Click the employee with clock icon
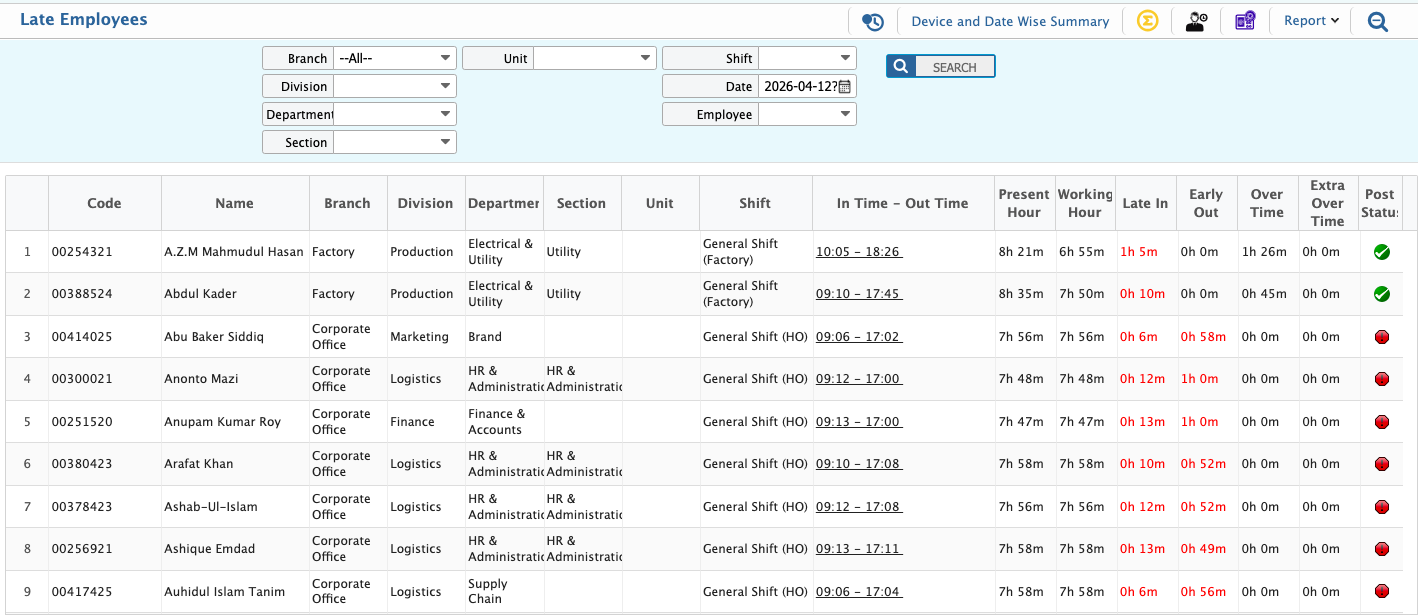The width and height of the screenshot is (1418, 615). pyautogui.click(x=1196, y=21)
